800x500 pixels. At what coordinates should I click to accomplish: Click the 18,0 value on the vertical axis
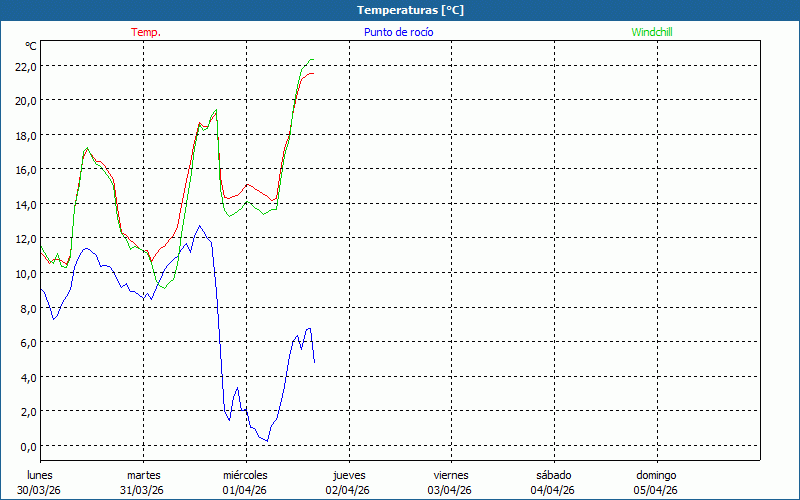25,135
